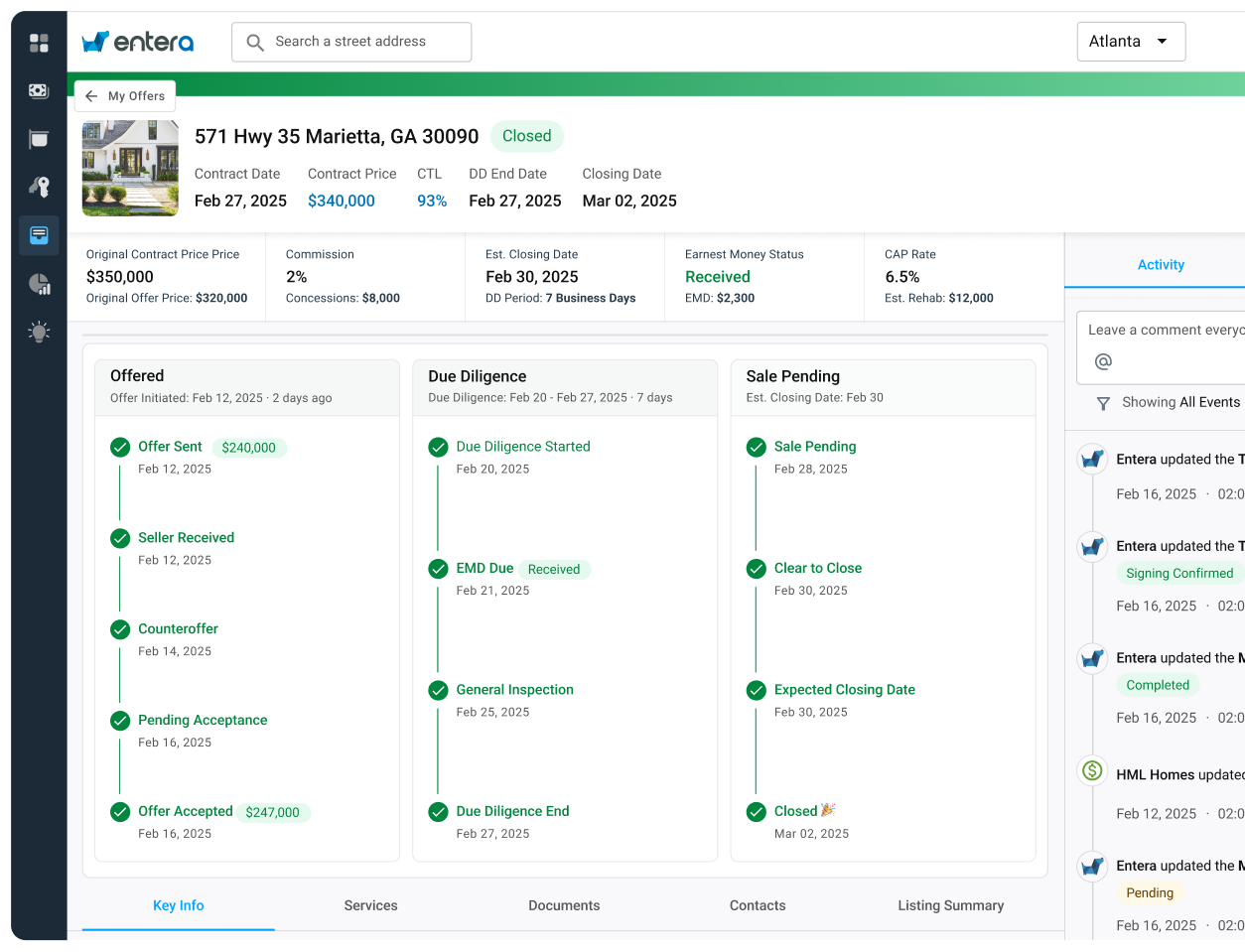This screenshot has width=1245, height=952.
Task: Click the Closed step check icon
Action: click(757, 812)
